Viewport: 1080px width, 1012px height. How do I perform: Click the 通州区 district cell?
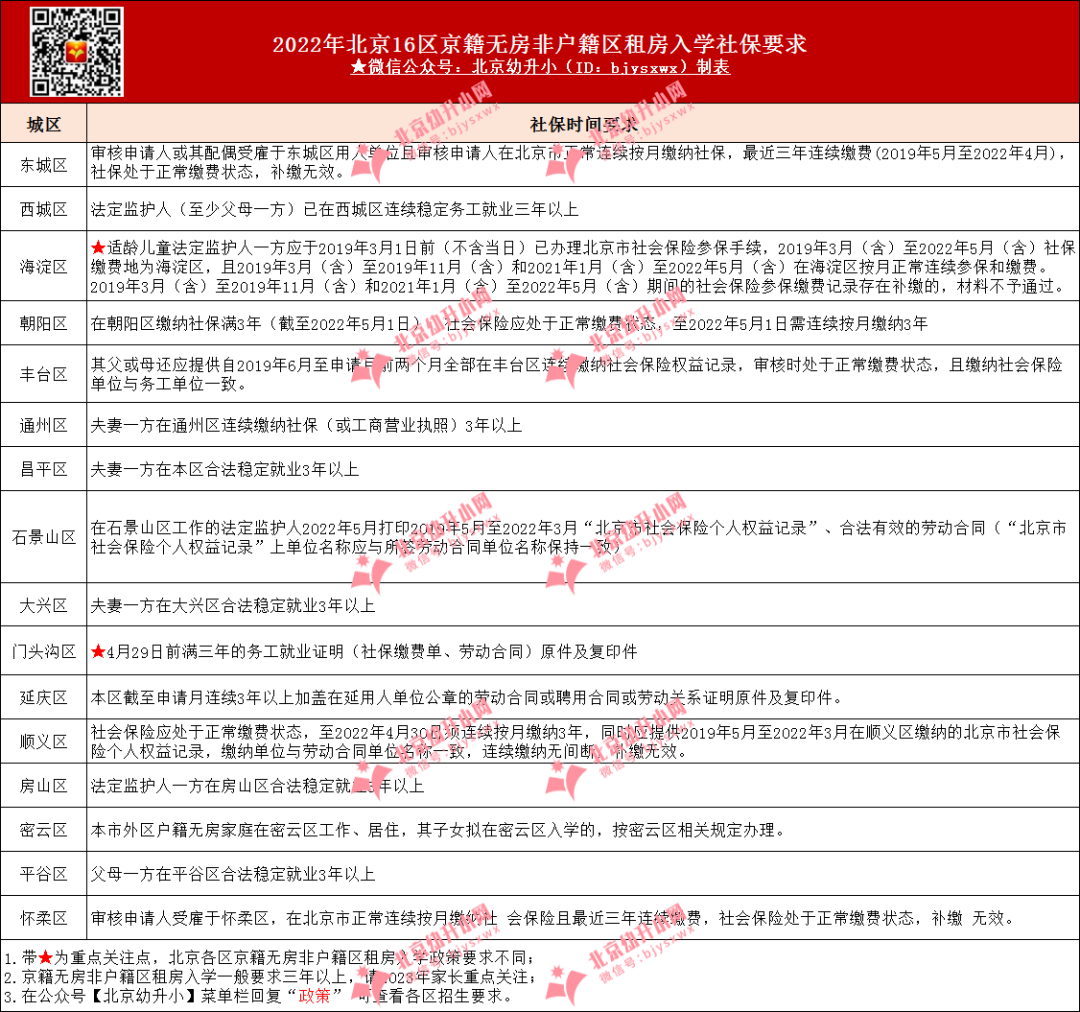[x=44, y=425]
